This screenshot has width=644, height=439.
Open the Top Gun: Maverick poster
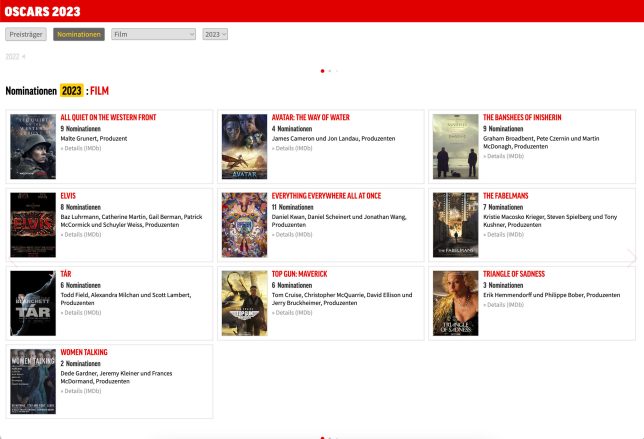pyautogui.click(x=244, y=303)
